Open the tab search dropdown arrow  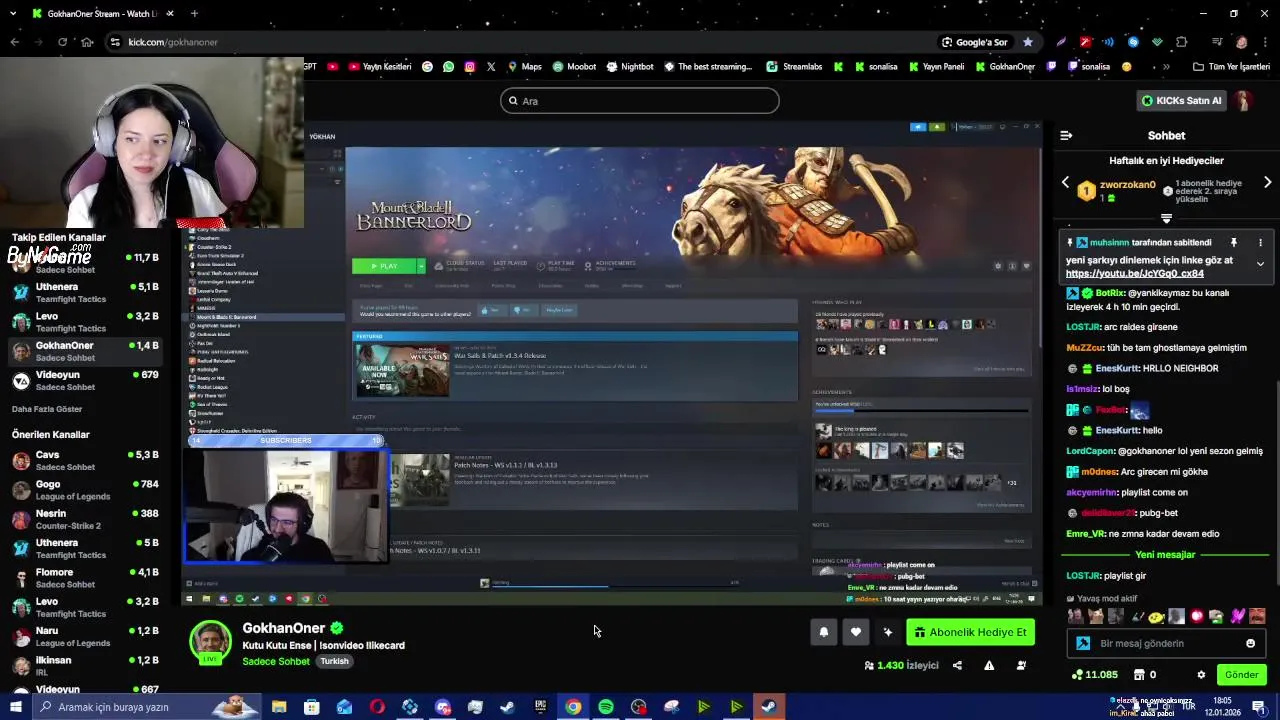coord(14,14)
